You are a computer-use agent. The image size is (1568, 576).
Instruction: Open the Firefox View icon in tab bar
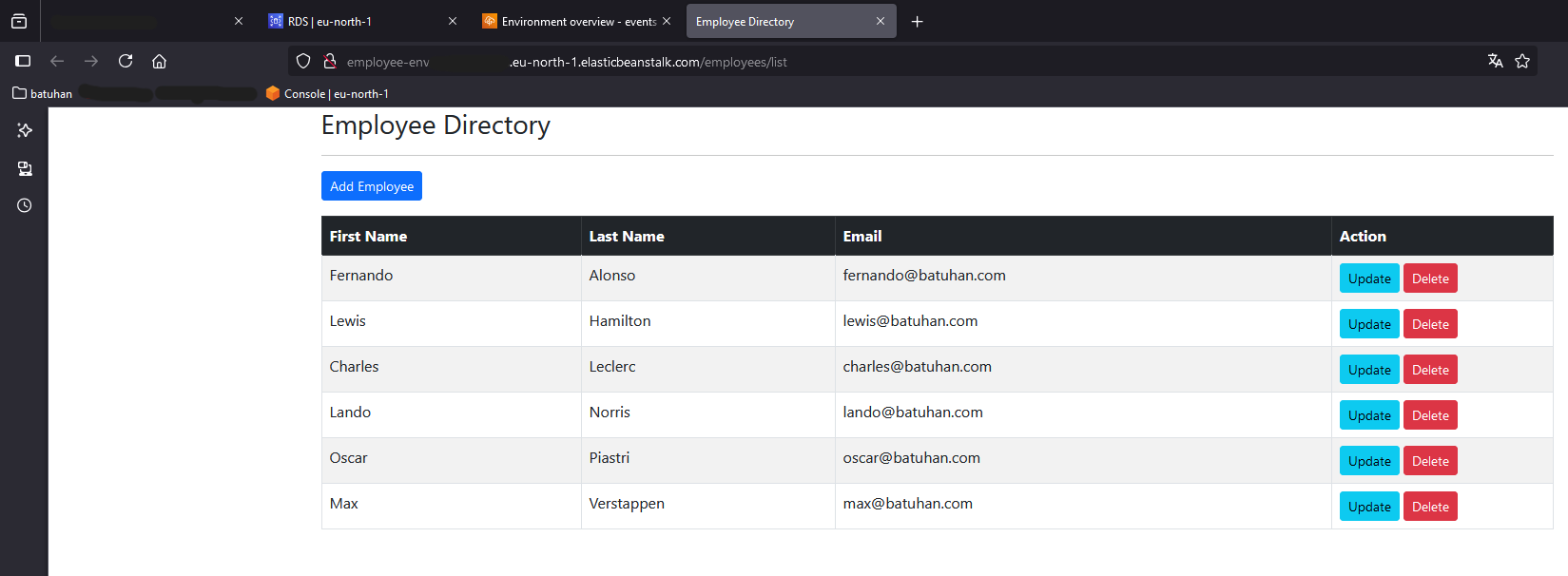19,21
